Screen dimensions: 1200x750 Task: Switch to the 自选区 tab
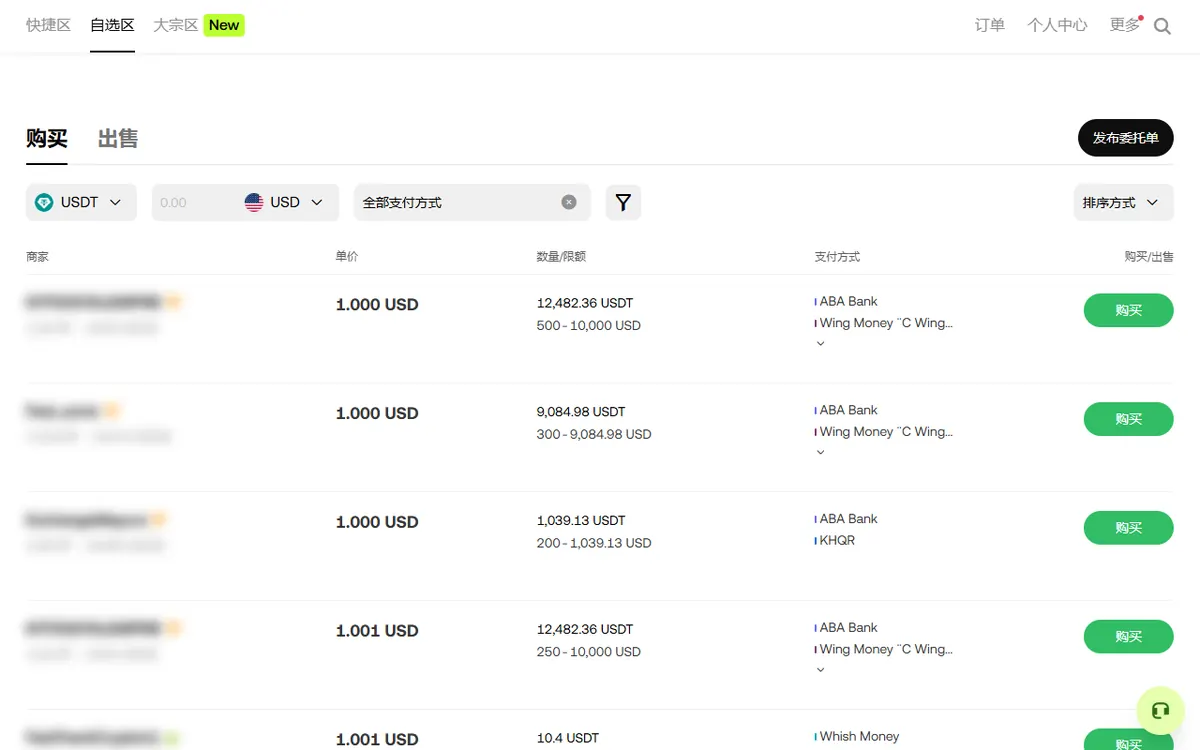click(x=112, y=25)
